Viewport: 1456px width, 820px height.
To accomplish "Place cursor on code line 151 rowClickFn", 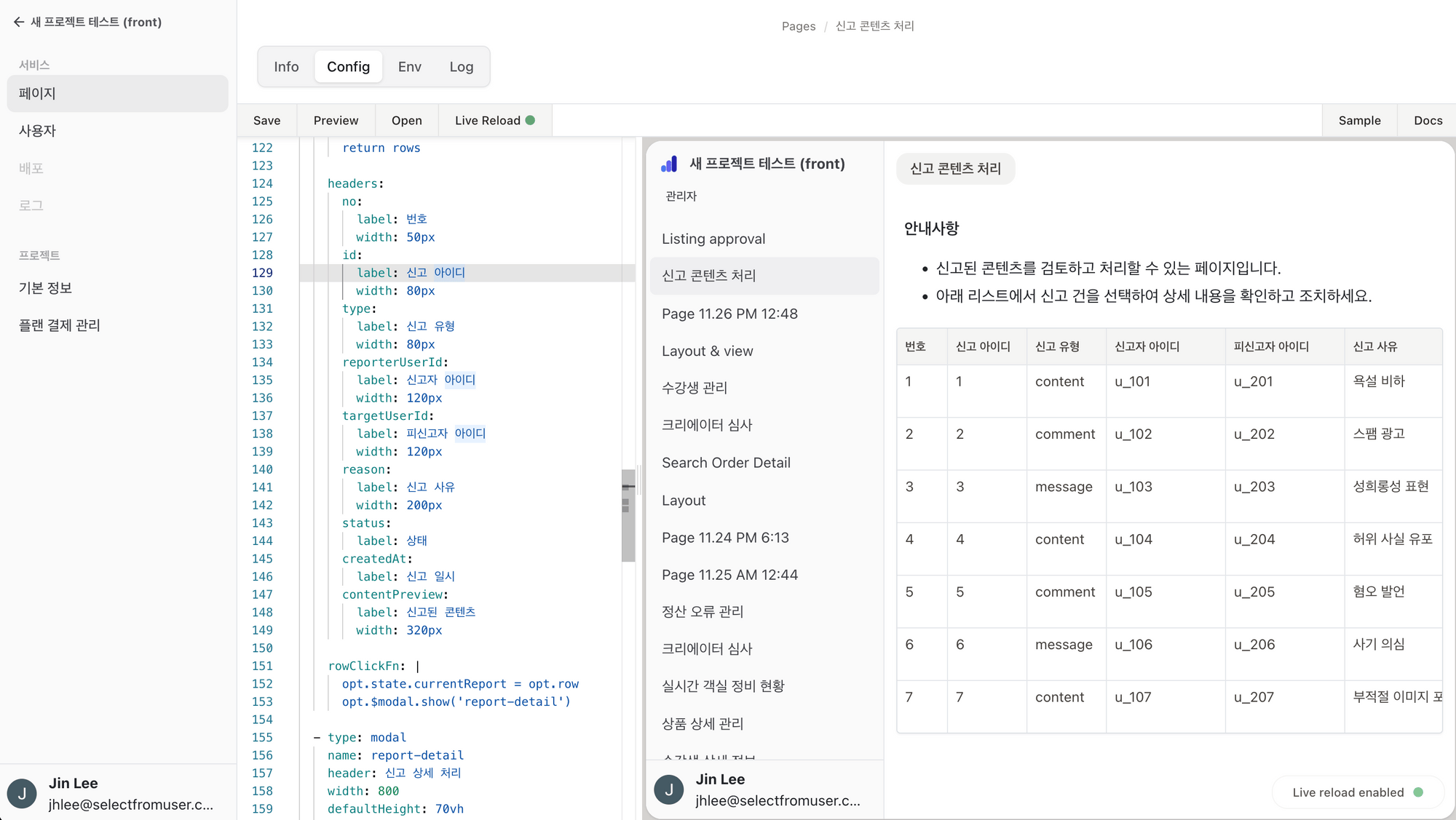I will (x=364, y=666).
